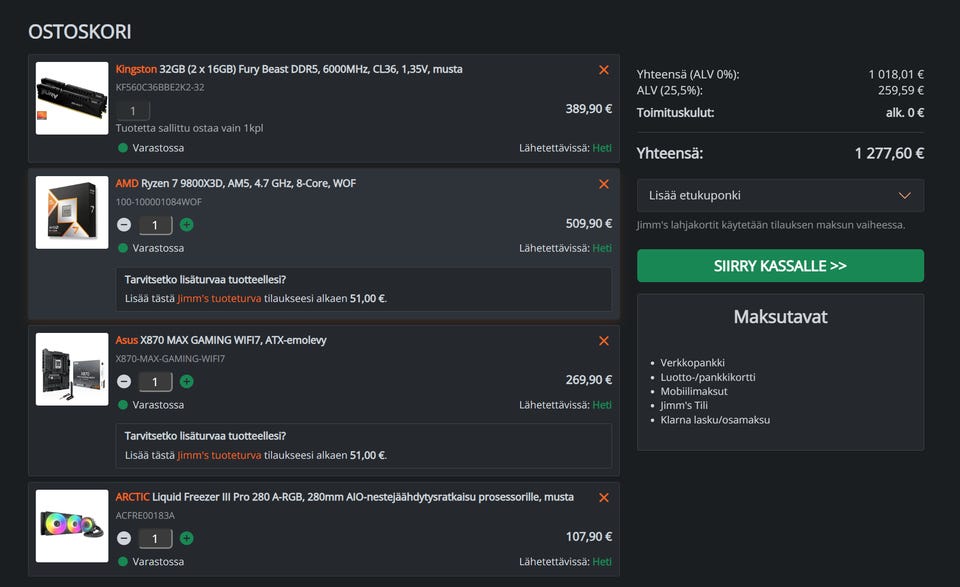Decrease ARCTIC Liquid Freezer quantity
The height and width of the screenshot is (587, 960).
click(x=124, y=538)
